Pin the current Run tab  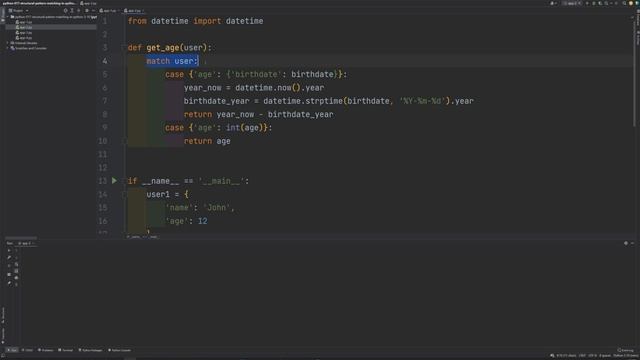[9, 282]
